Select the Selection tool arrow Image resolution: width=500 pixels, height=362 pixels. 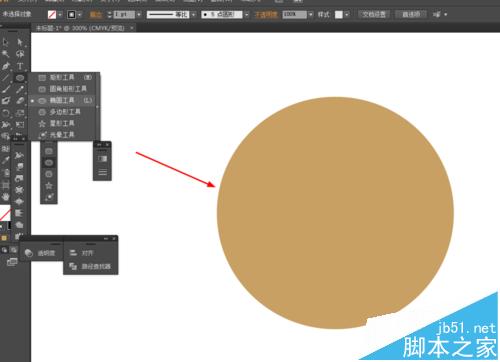tap(5, 42)
